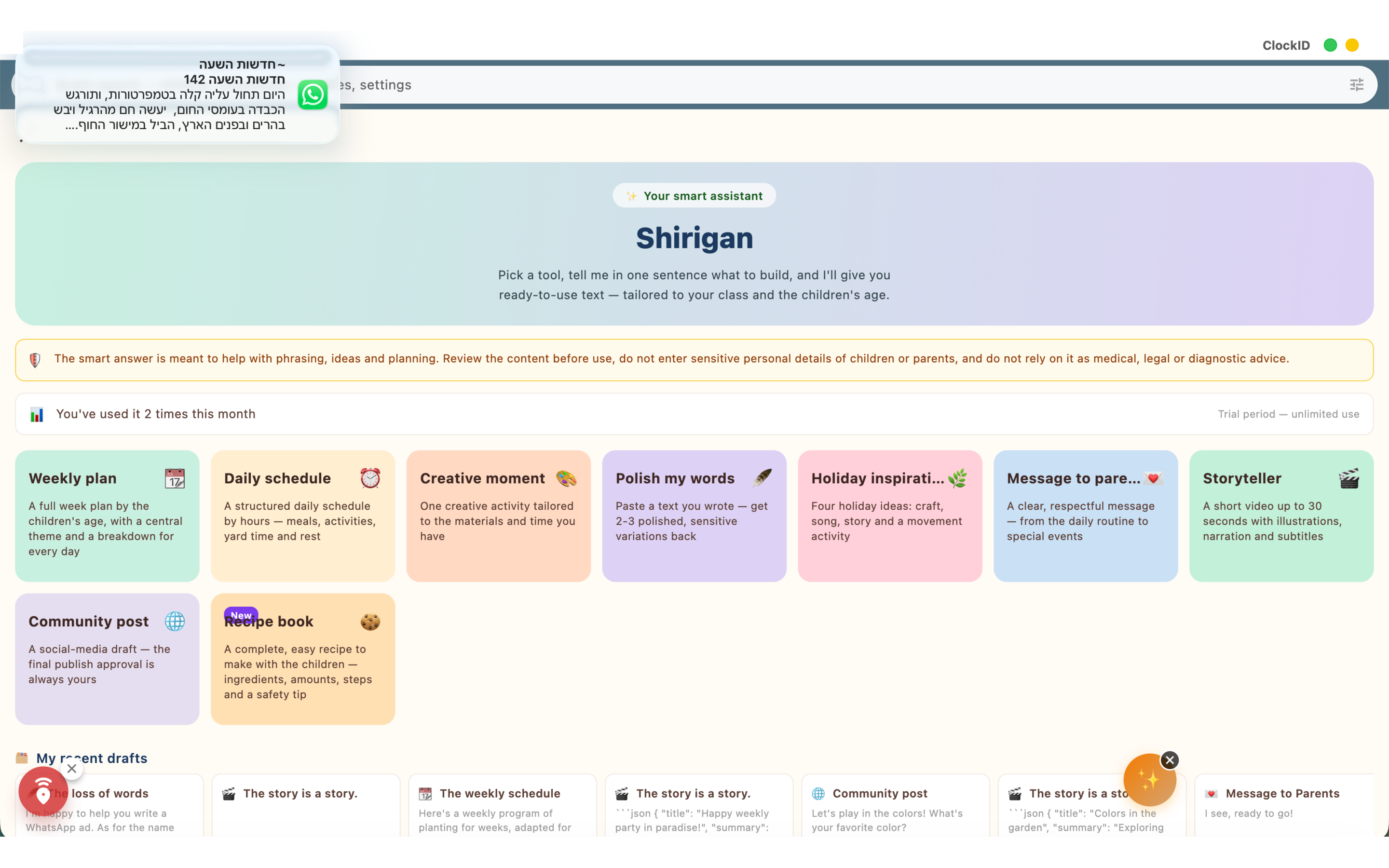Click the 'Your smart assistant' badge
1389x868 pixels.
click(694, 196)
